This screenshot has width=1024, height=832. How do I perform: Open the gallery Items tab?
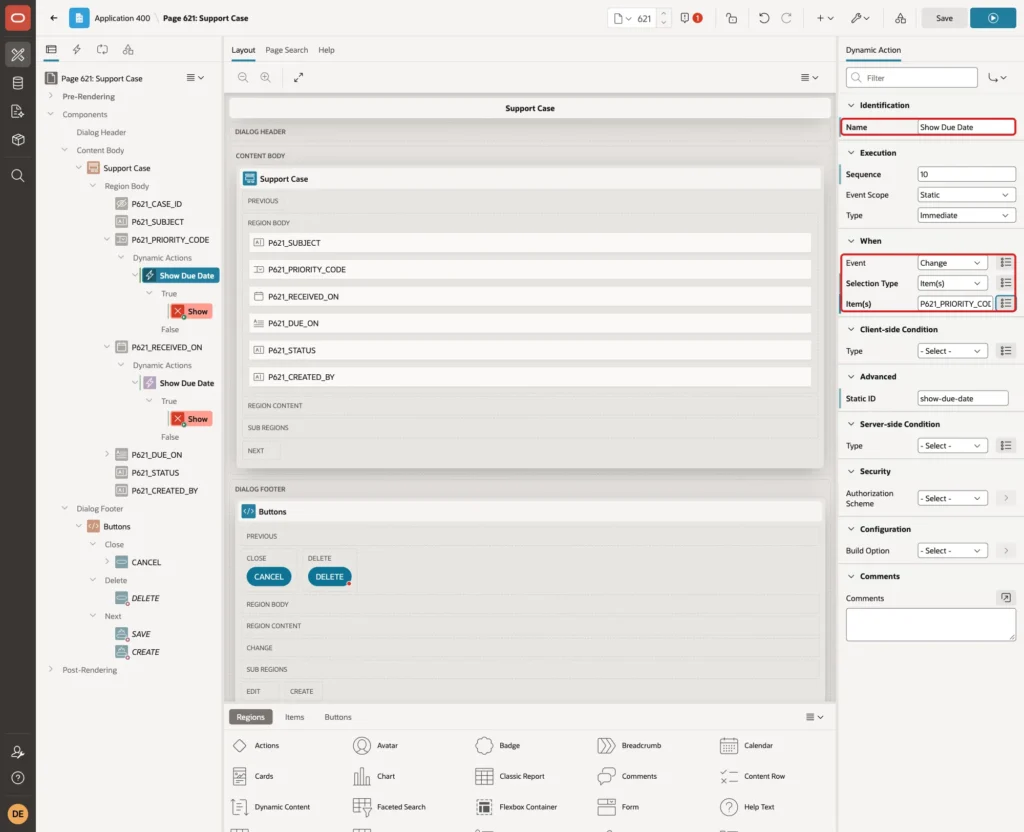[x=295, y=716]
